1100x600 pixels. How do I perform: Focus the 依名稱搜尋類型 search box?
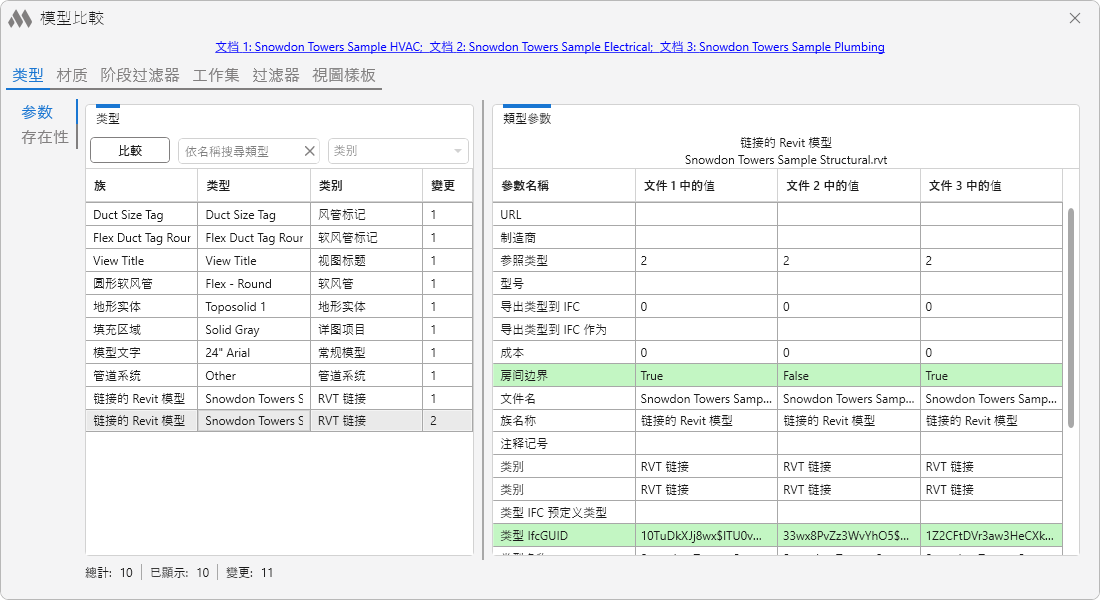coord(242,151)
